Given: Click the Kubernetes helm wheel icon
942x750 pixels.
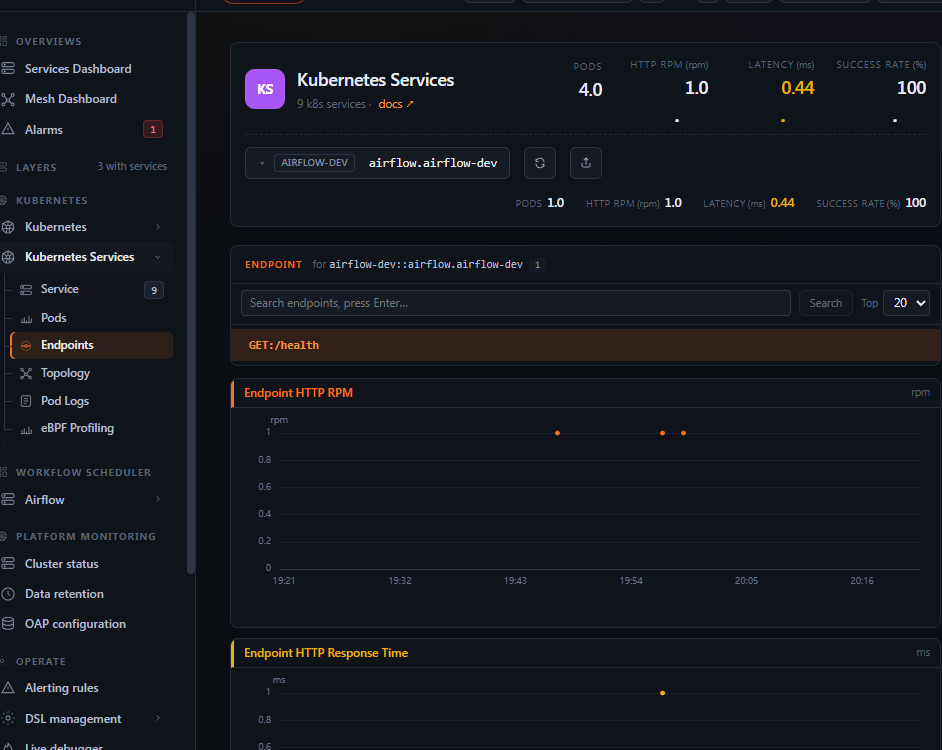Looking at the screenshot, I should click(x=8, y=227).
